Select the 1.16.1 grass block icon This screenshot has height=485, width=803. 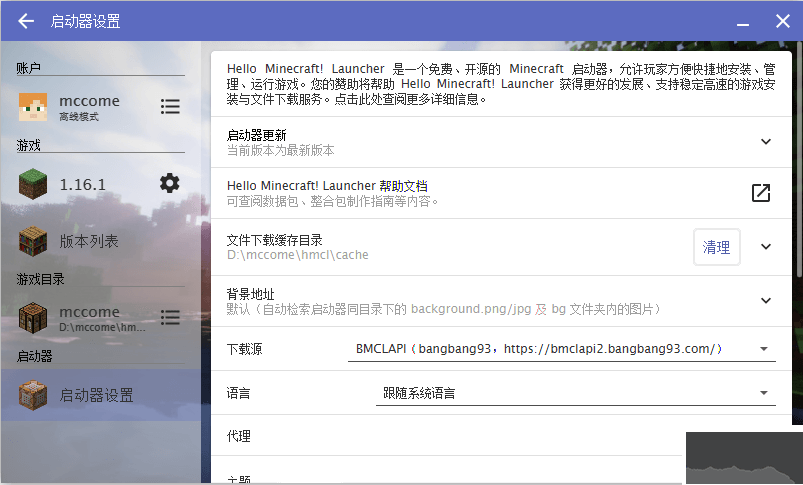pyautogui.click(x=33, y=184)
